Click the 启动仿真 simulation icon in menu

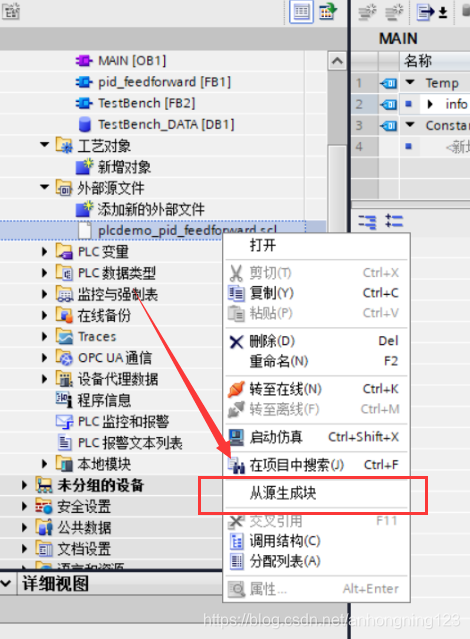236,437
